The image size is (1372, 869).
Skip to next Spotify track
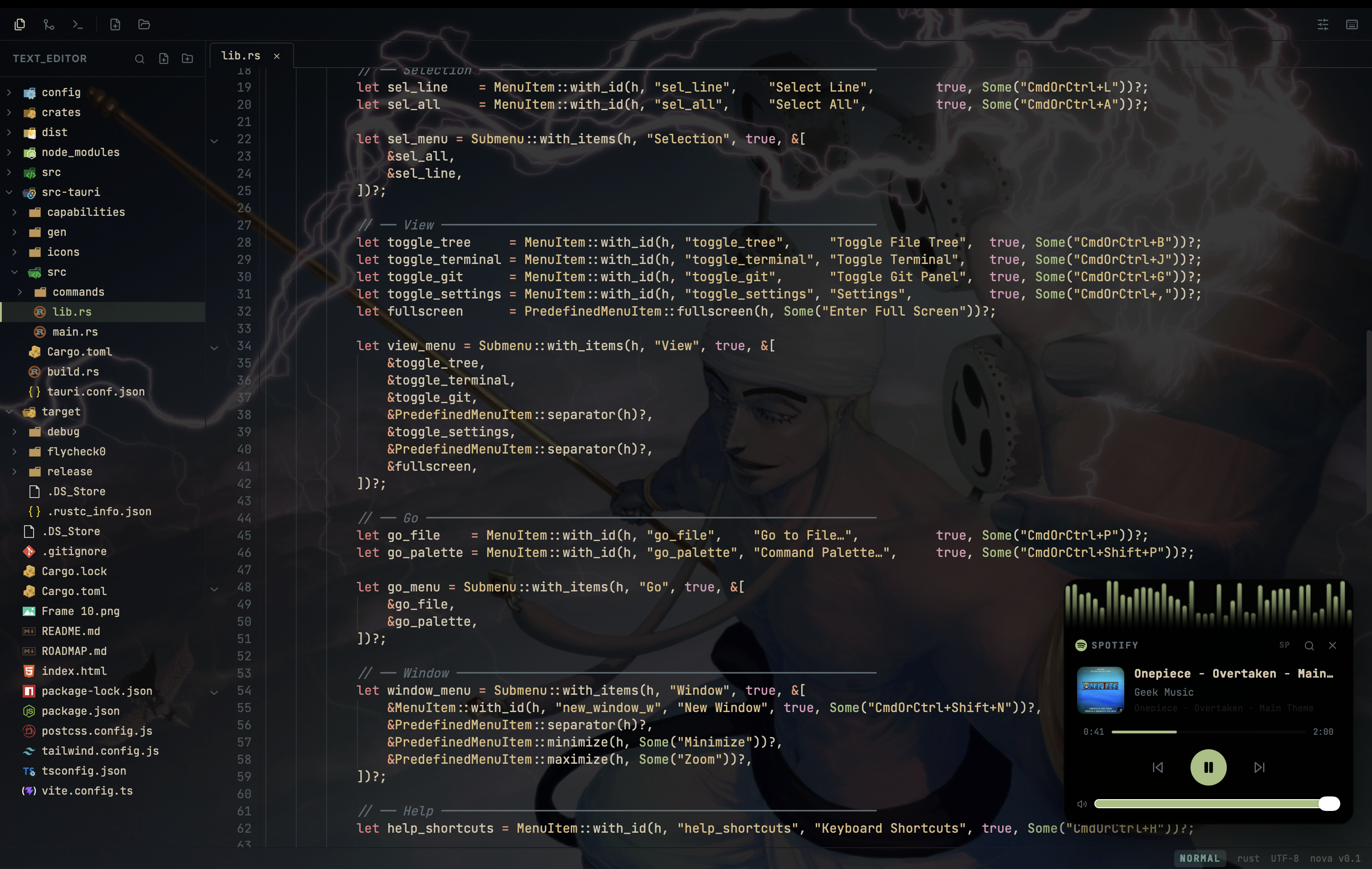pos(1259,767)
